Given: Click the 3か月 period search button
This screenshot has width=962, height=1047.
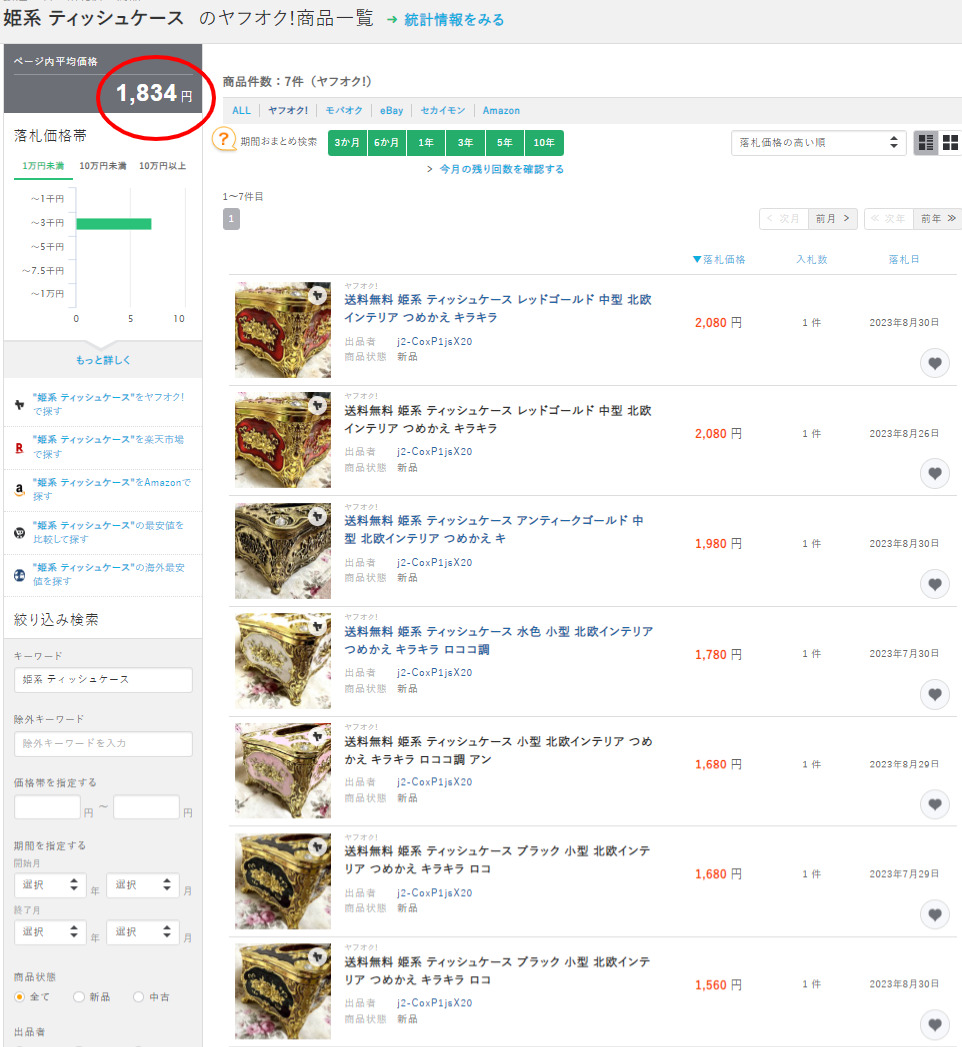Looking at the screenshot, I should click(347, 143).
